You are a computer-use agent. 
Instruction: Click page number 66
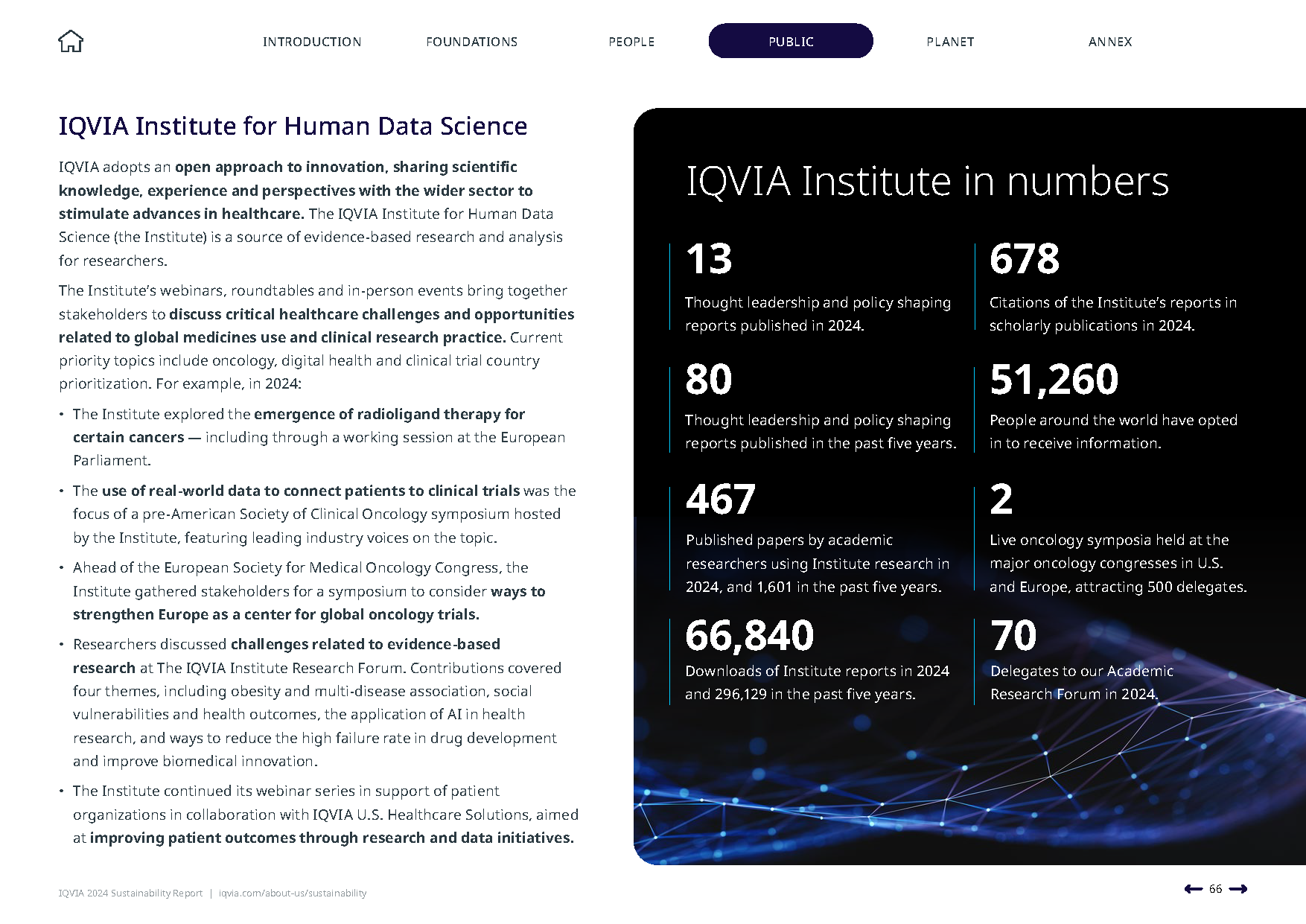pyautogui.click(x=1215, y=888)
